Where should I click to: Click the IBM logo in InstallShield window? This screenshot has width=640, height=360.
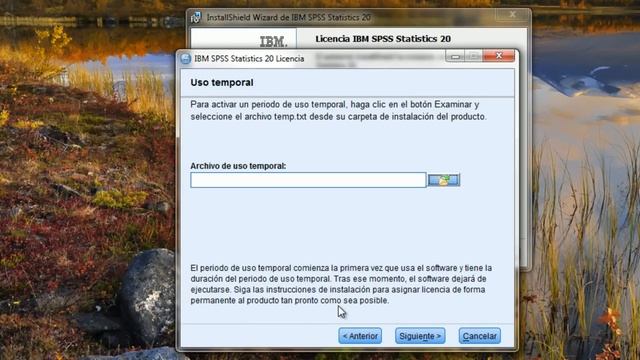tap(273, 41)
